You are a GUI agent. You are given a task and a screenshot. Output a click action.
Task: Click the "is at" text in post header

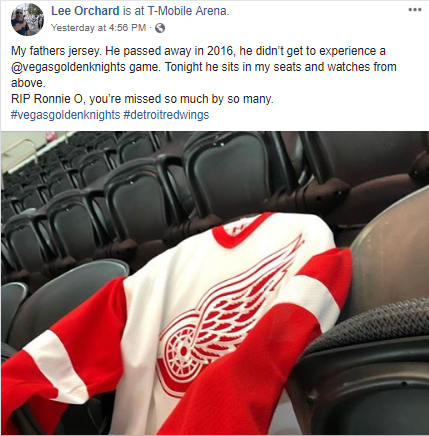point(133,11)
